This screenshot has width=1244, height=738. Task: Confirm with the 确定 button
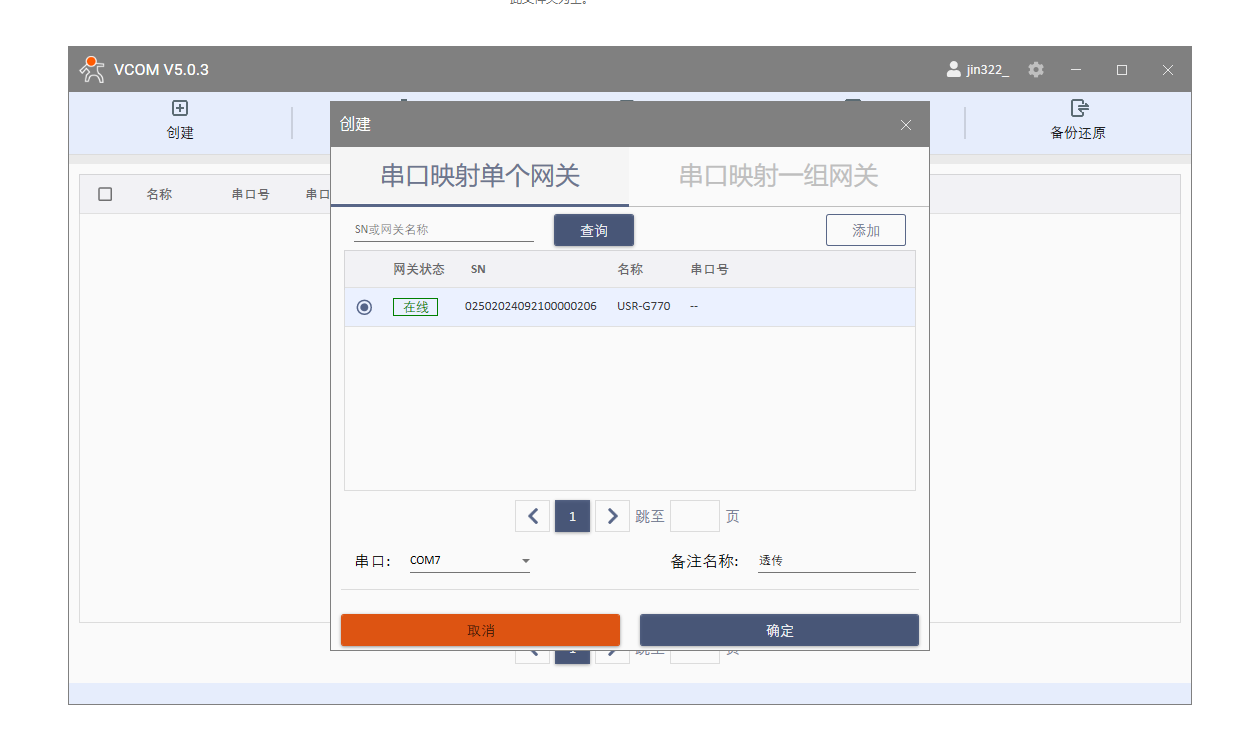779,630
